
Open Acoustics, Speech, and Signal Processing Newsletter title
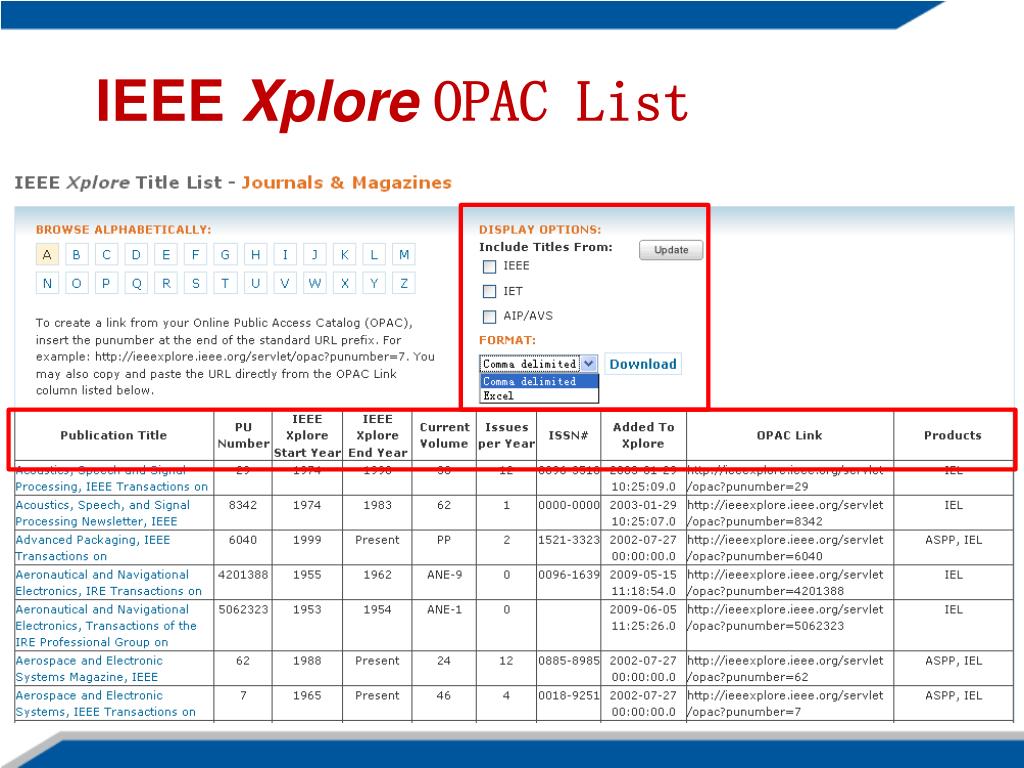click(x=103, y=513)
